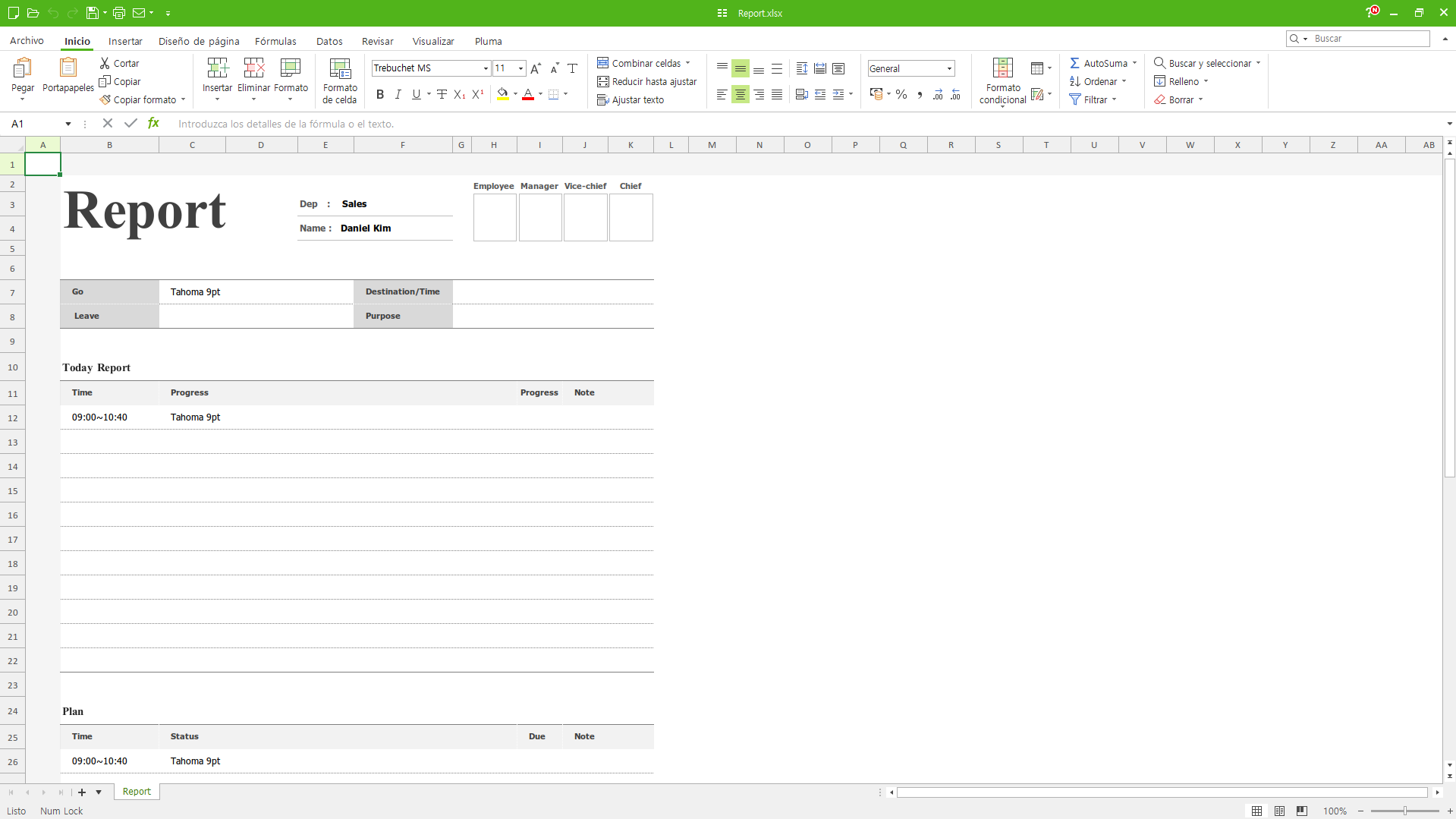
Task: Expand the Copiar formato dropdown arrow
Action: (x=183, y=99)
